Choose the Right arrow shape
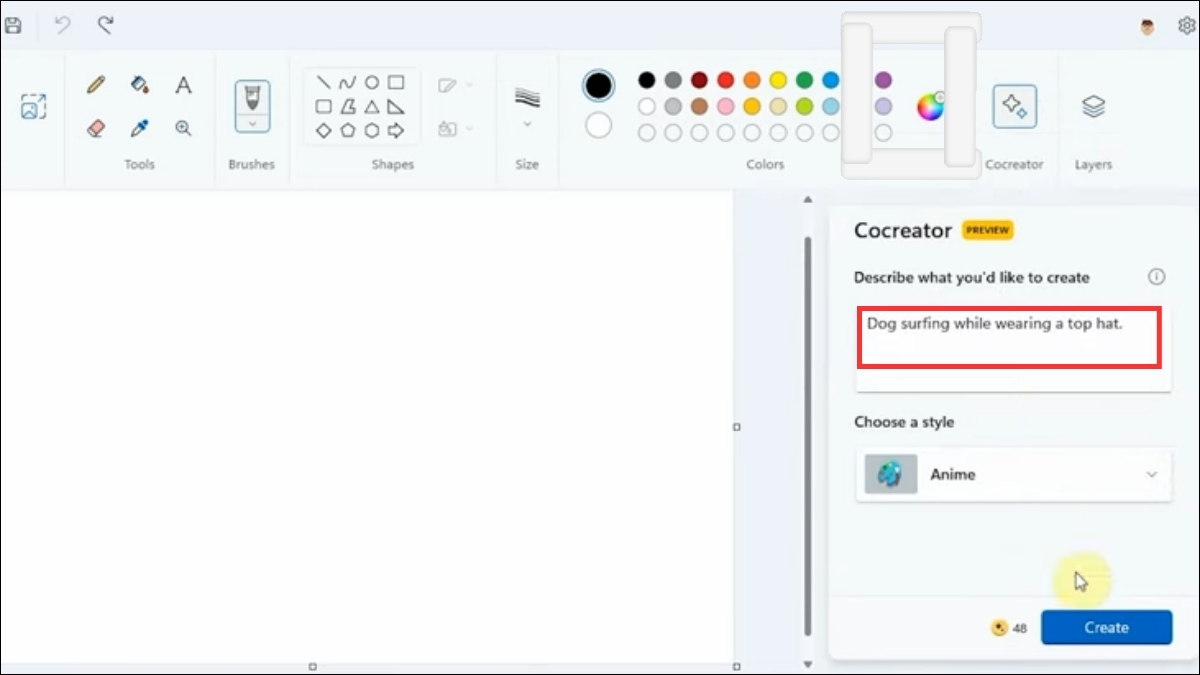Screen dimensions: 1200x675 pyautogui.click(x=396, y=130)
